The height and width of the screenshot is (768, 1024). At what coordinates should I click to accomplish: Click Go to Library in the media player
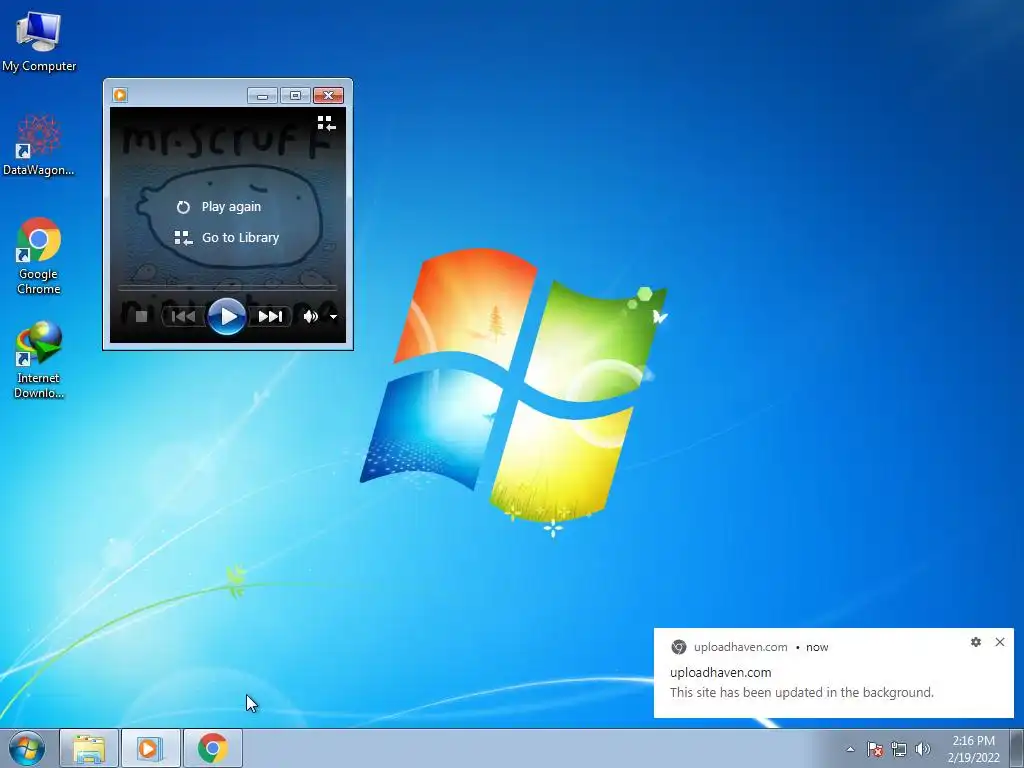pyautogui.click(x=227, y=238)
